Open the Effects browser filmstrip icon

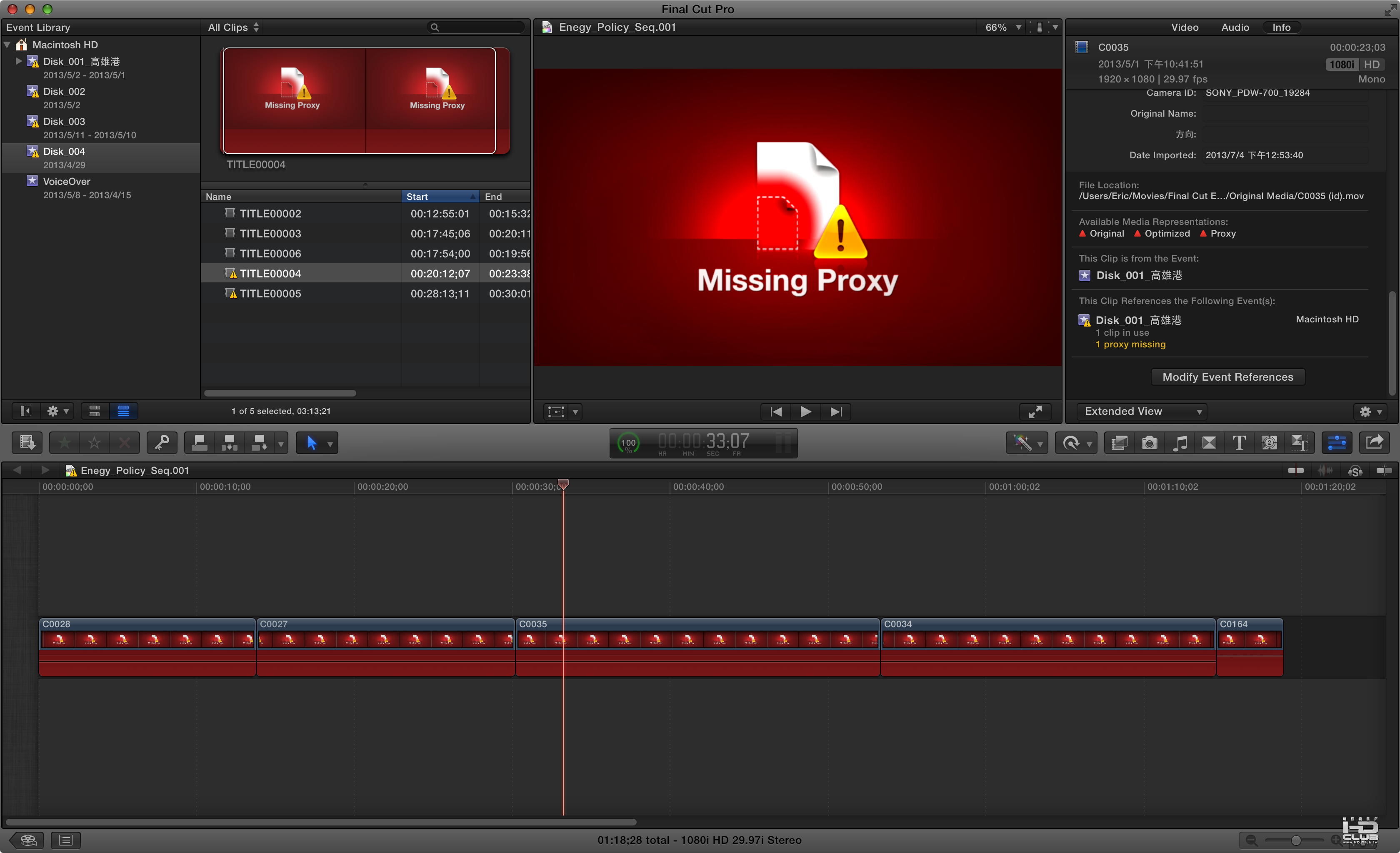1119,442
